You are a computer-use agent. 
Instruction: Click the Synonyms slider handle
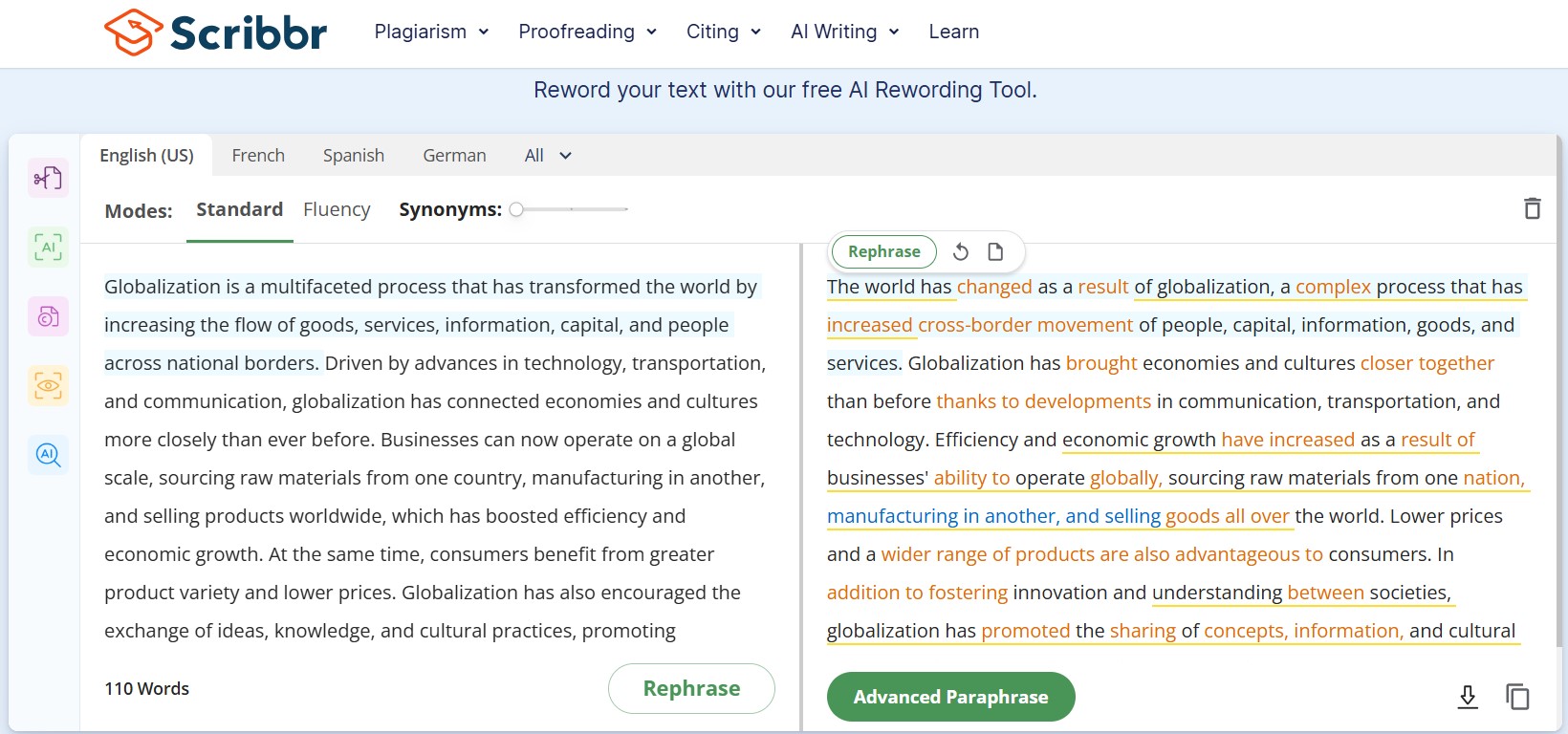[516, 209]
